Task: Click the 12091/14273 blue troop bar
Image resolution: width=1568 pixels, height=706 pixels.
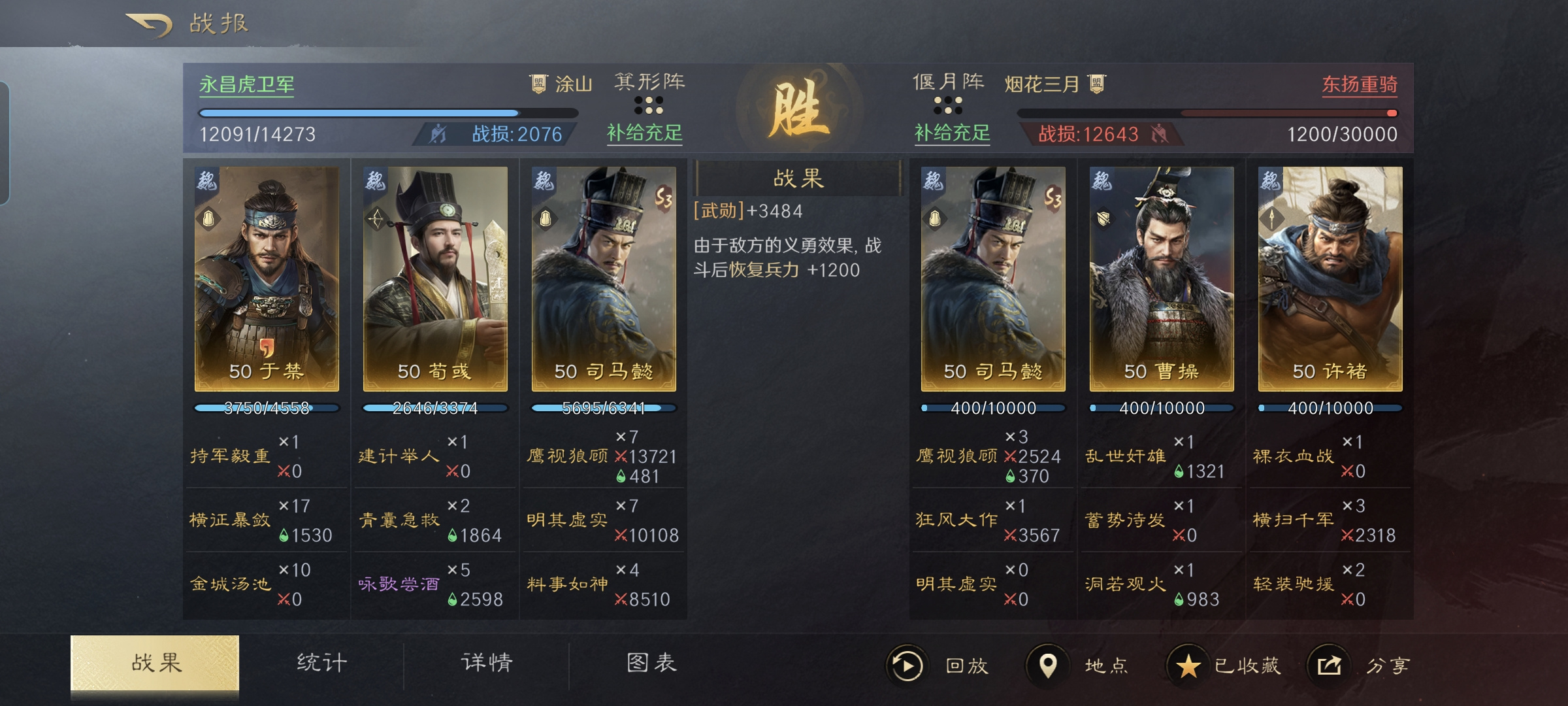Action: pyautogui.click(x=388, y=113)
